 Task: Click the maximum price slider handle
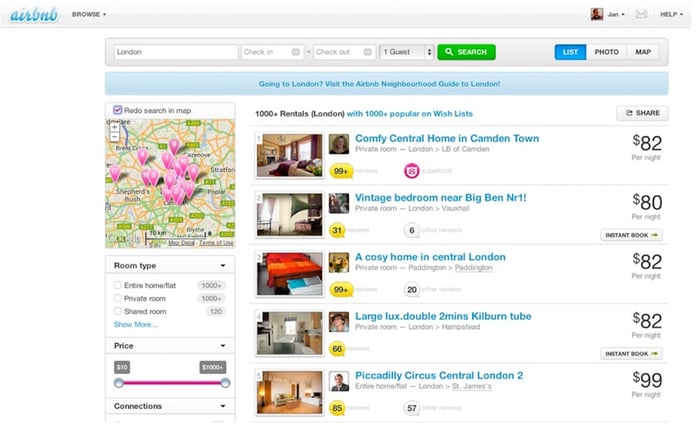225,383
